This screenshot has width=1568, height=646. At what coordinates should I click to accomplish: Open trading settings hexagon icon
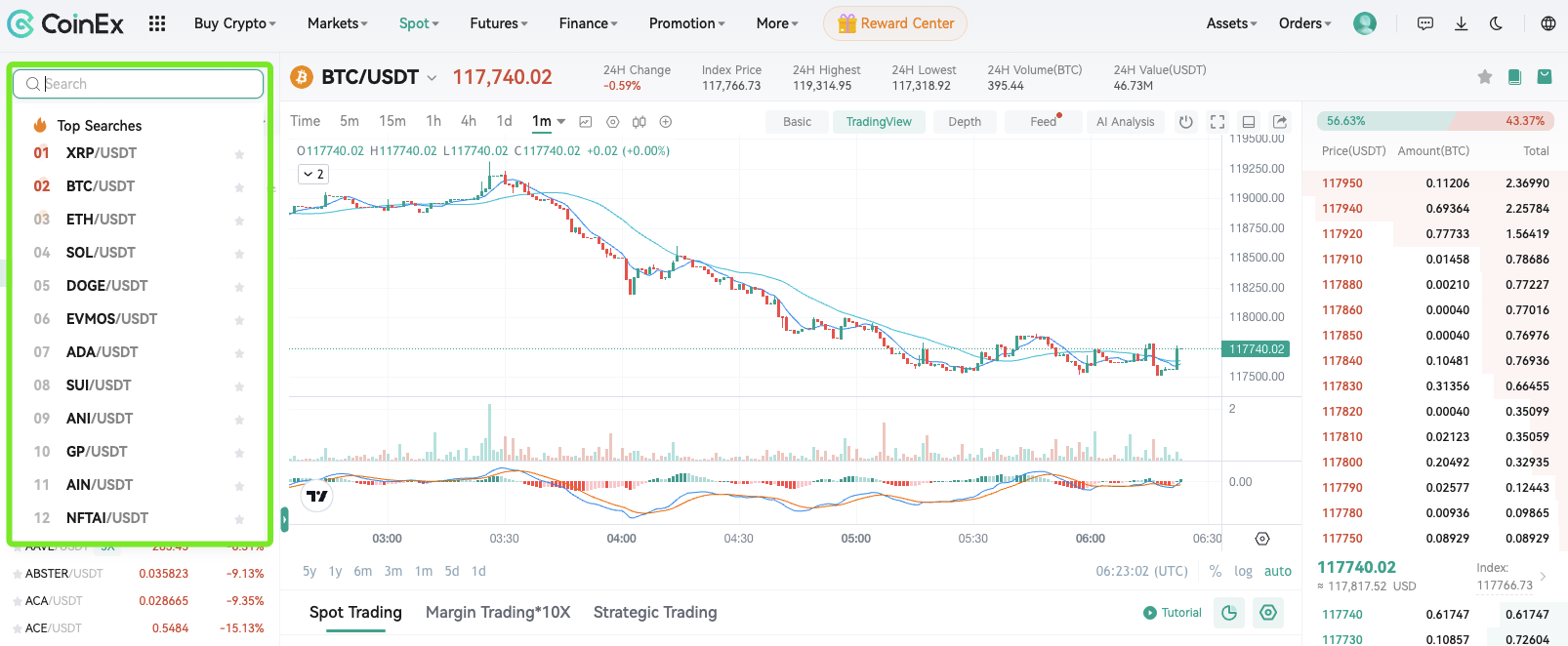[x=1268, y=613]
